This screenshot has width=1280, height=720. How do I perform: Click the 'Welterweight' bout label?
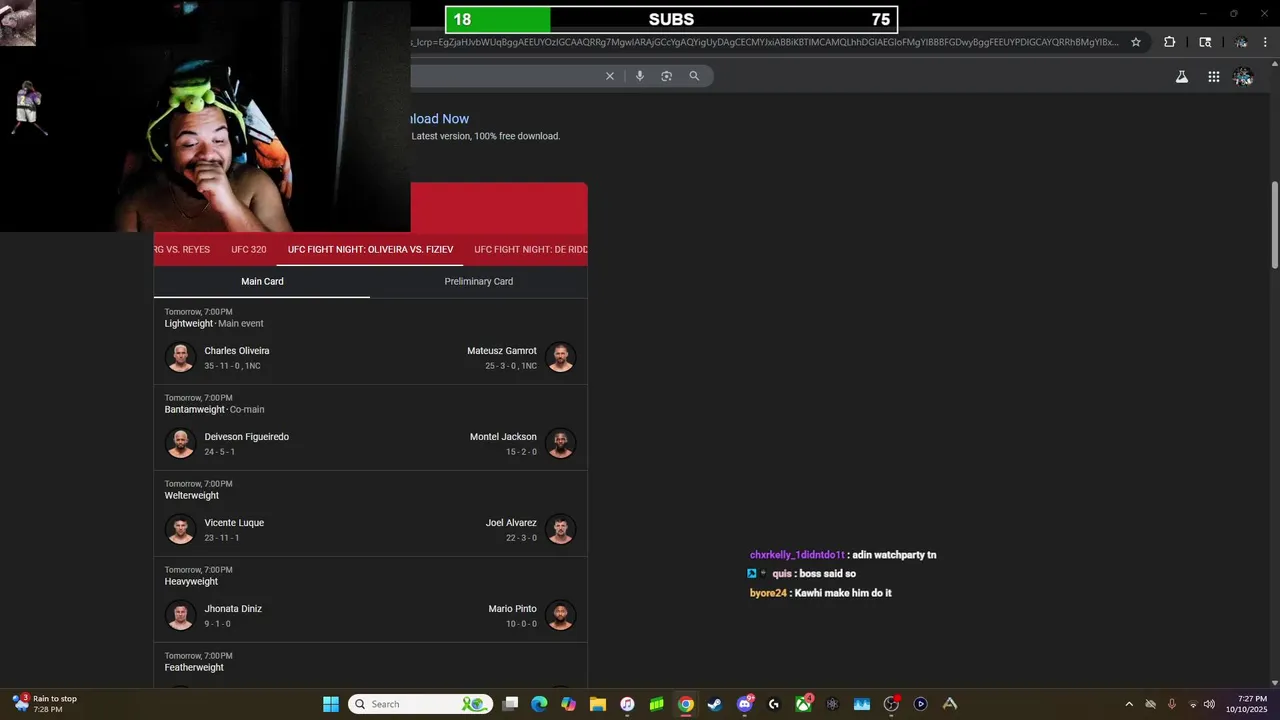point(192,496)
